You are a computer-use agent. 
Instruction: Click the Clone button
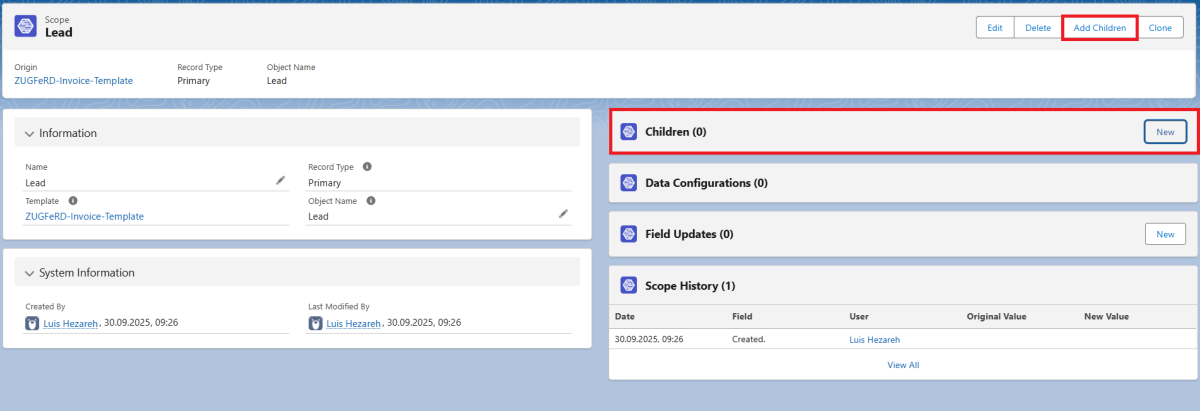pos(1160,28)
